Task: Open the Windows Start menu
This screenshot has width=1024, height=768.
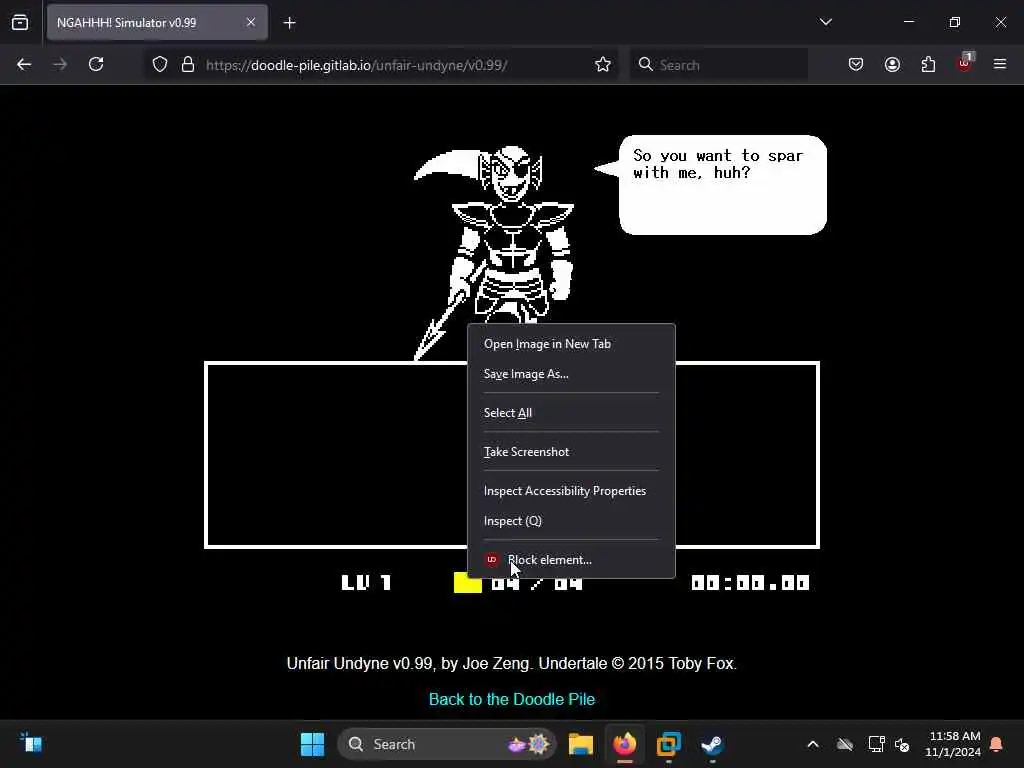Action: (312, 744)
